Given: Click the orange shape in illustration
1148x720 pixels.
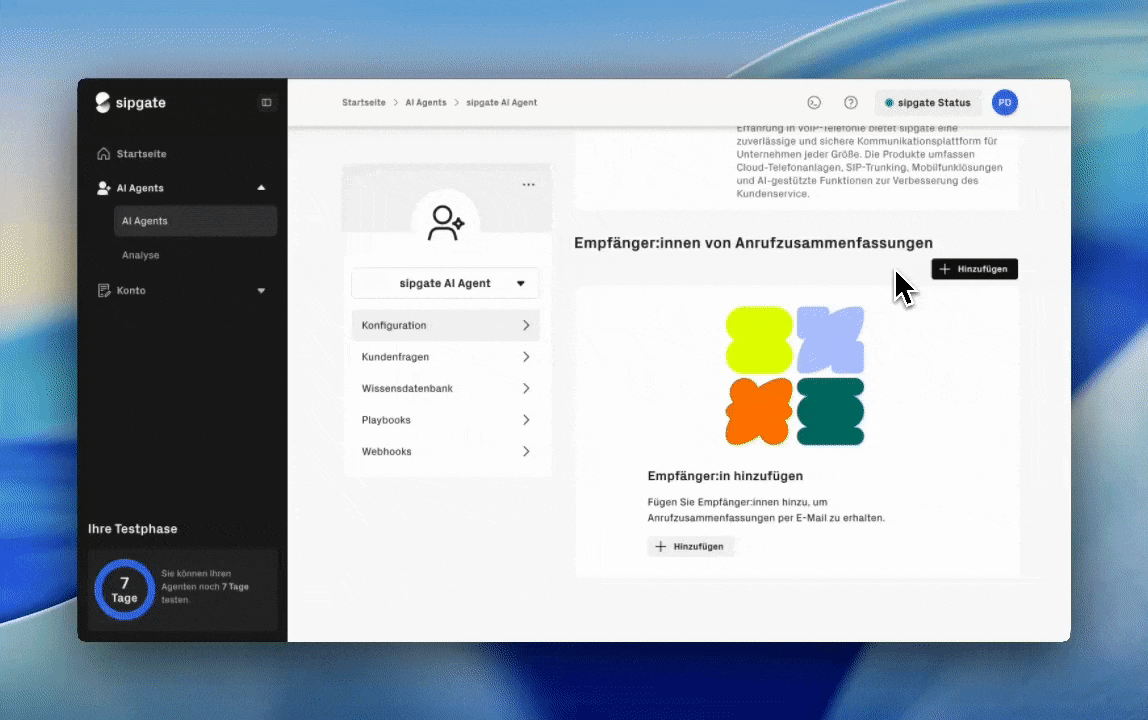Looking at the screenshot, I should click(758, 412).
